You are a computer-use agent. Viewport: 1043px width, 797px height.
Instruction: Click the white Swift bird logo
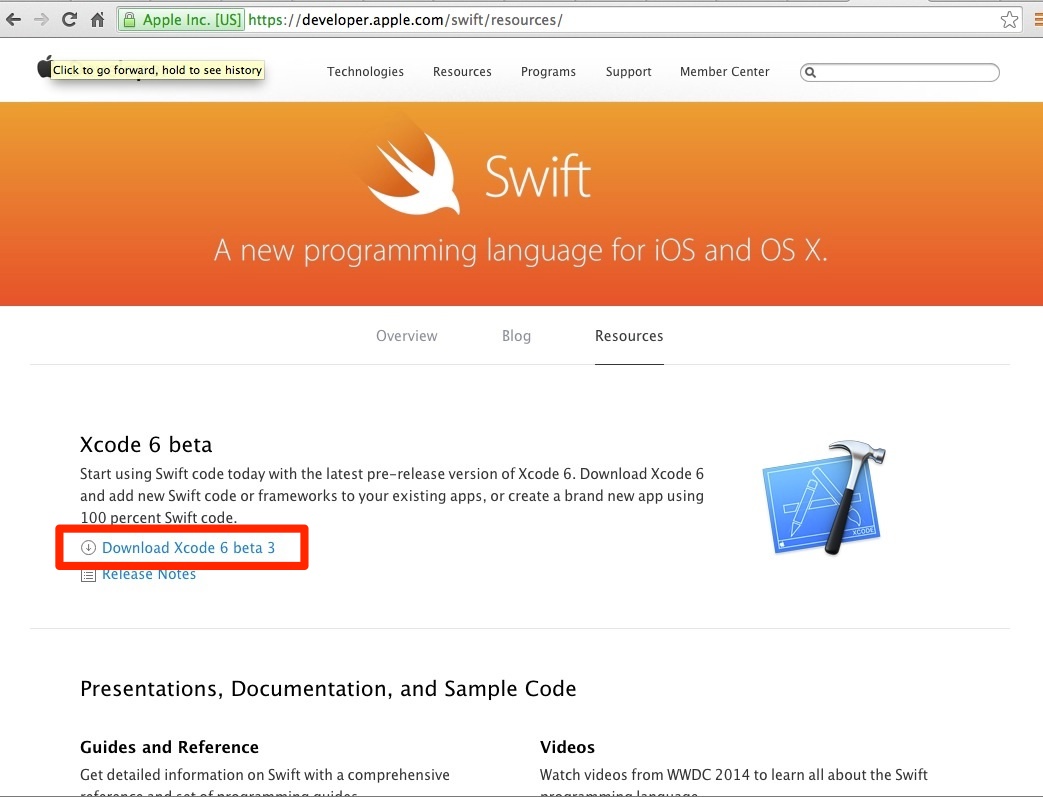pos(414,174)
